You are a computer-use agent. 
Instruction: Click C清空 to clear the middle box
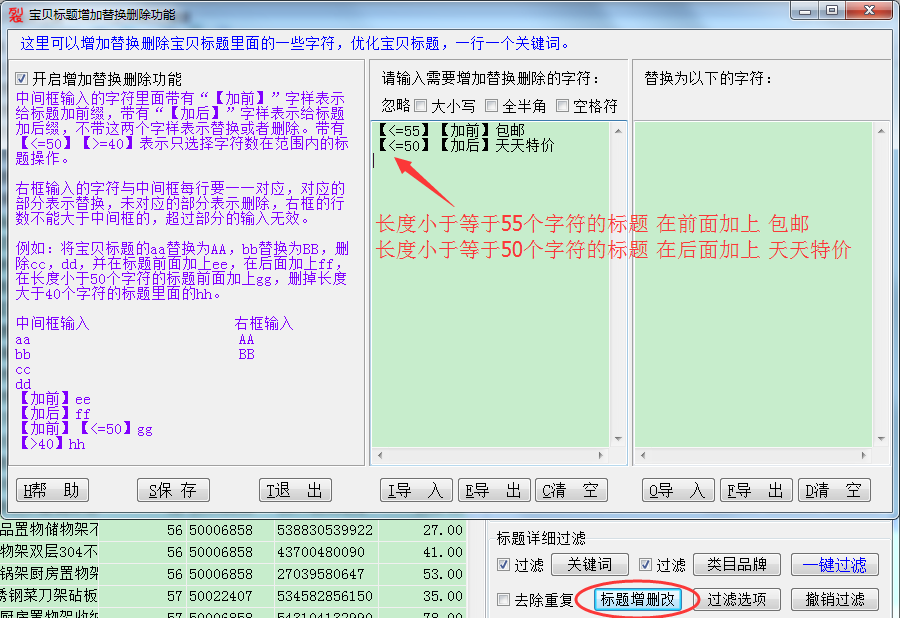pyautogui.click(x=571, y=490)
